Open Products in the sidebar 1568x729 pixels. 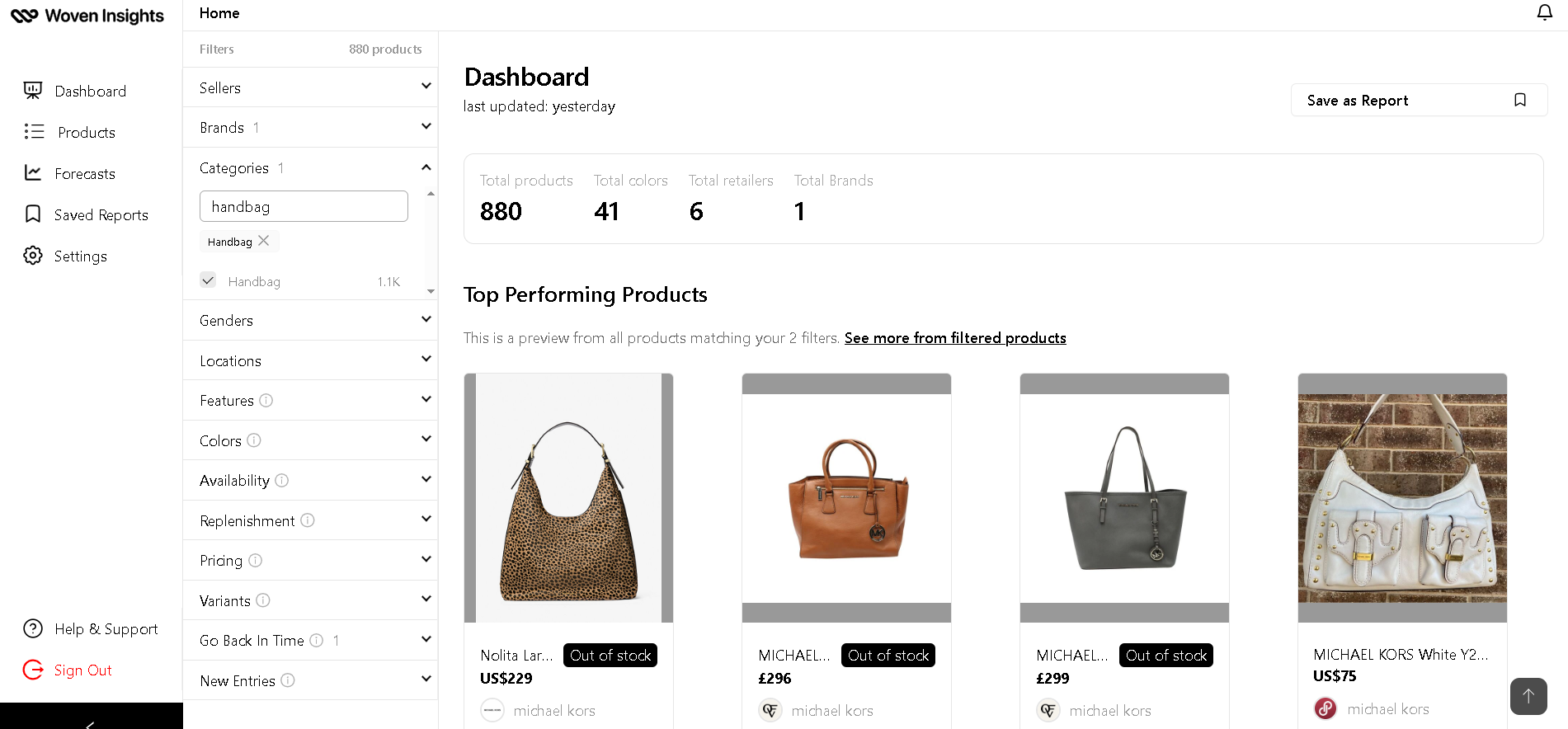click(x=87, y=133)
